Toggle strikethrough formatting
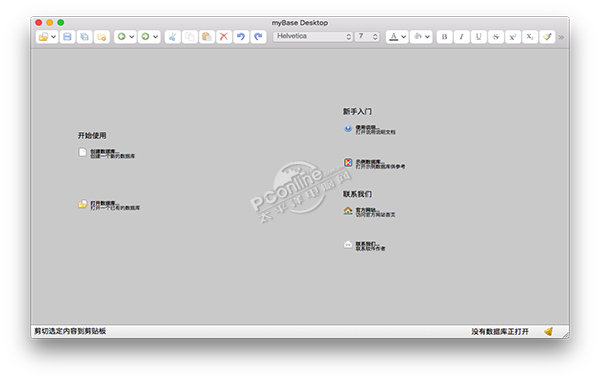This screenshot has height=380, width=600. [496, 37]
